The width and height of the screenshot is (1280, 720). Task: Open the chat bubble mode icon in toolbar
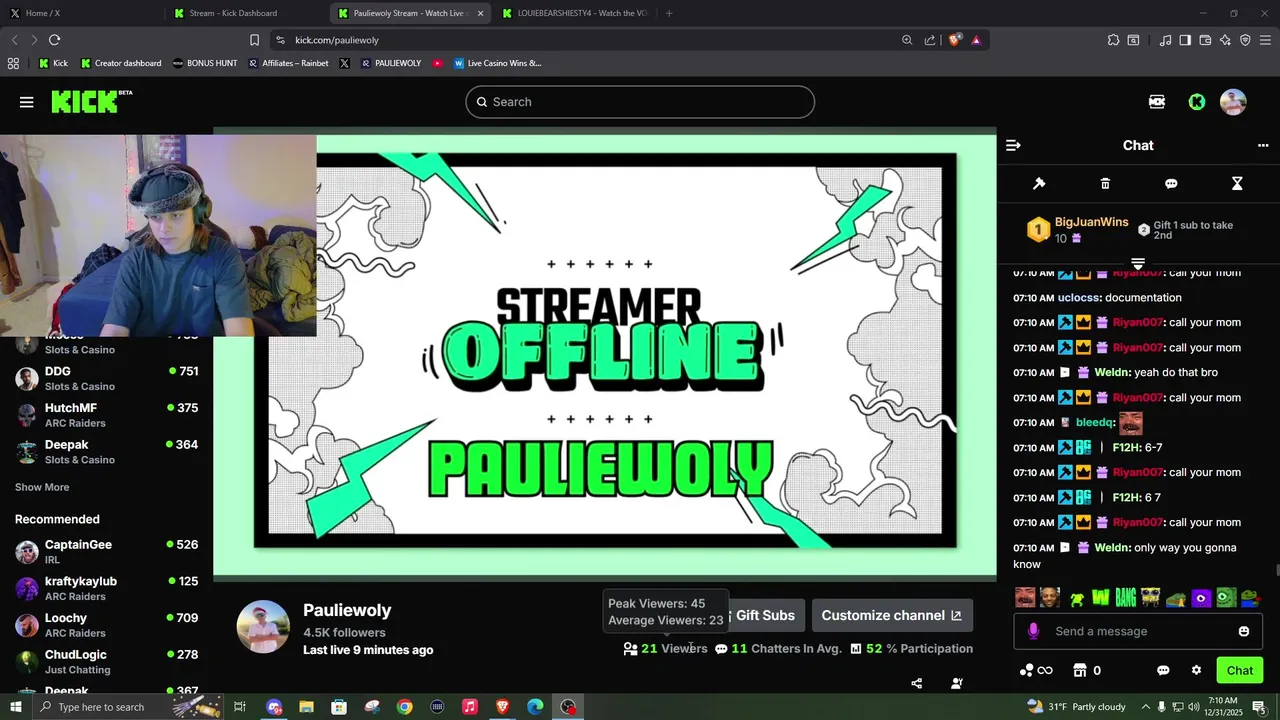click(1171, 184)
